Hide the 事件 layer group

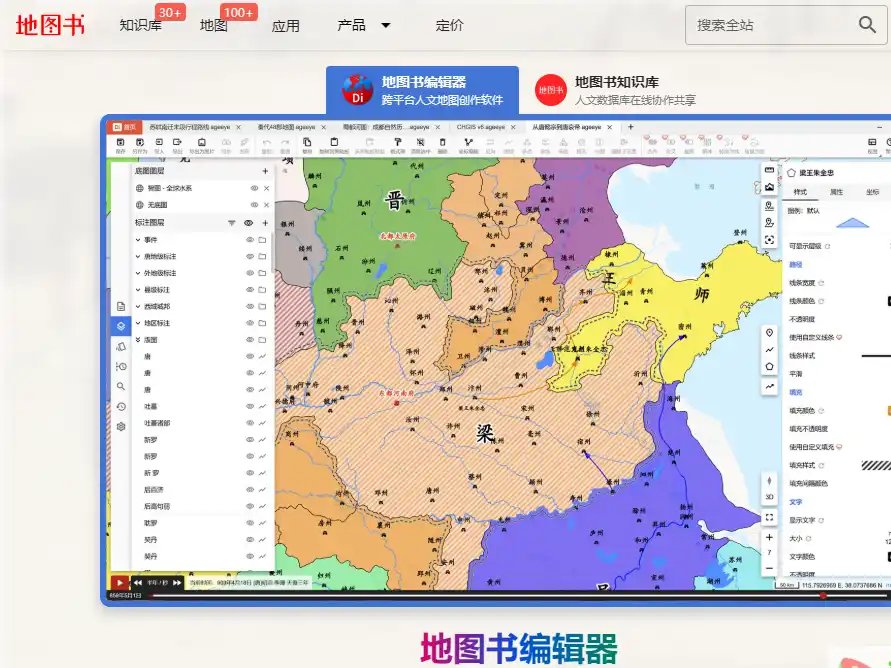[249, 240]
